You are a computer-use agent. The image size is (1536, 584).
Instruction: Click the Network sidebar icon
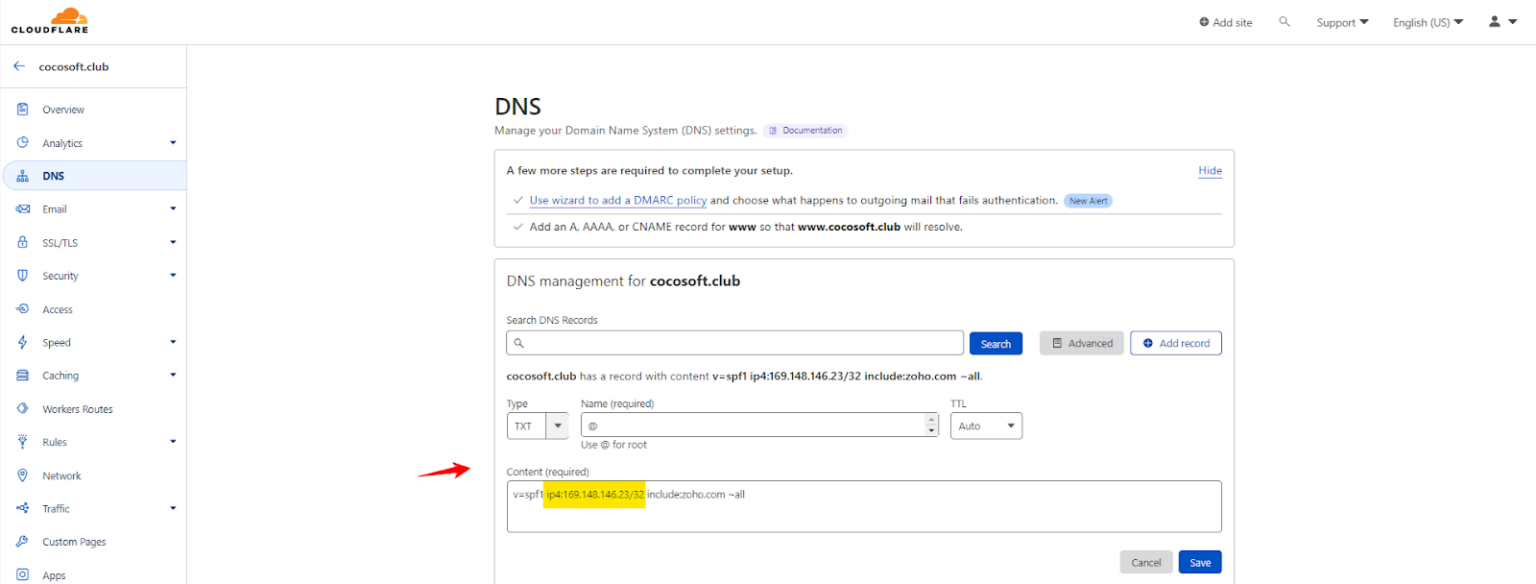(x=23, y=475)
